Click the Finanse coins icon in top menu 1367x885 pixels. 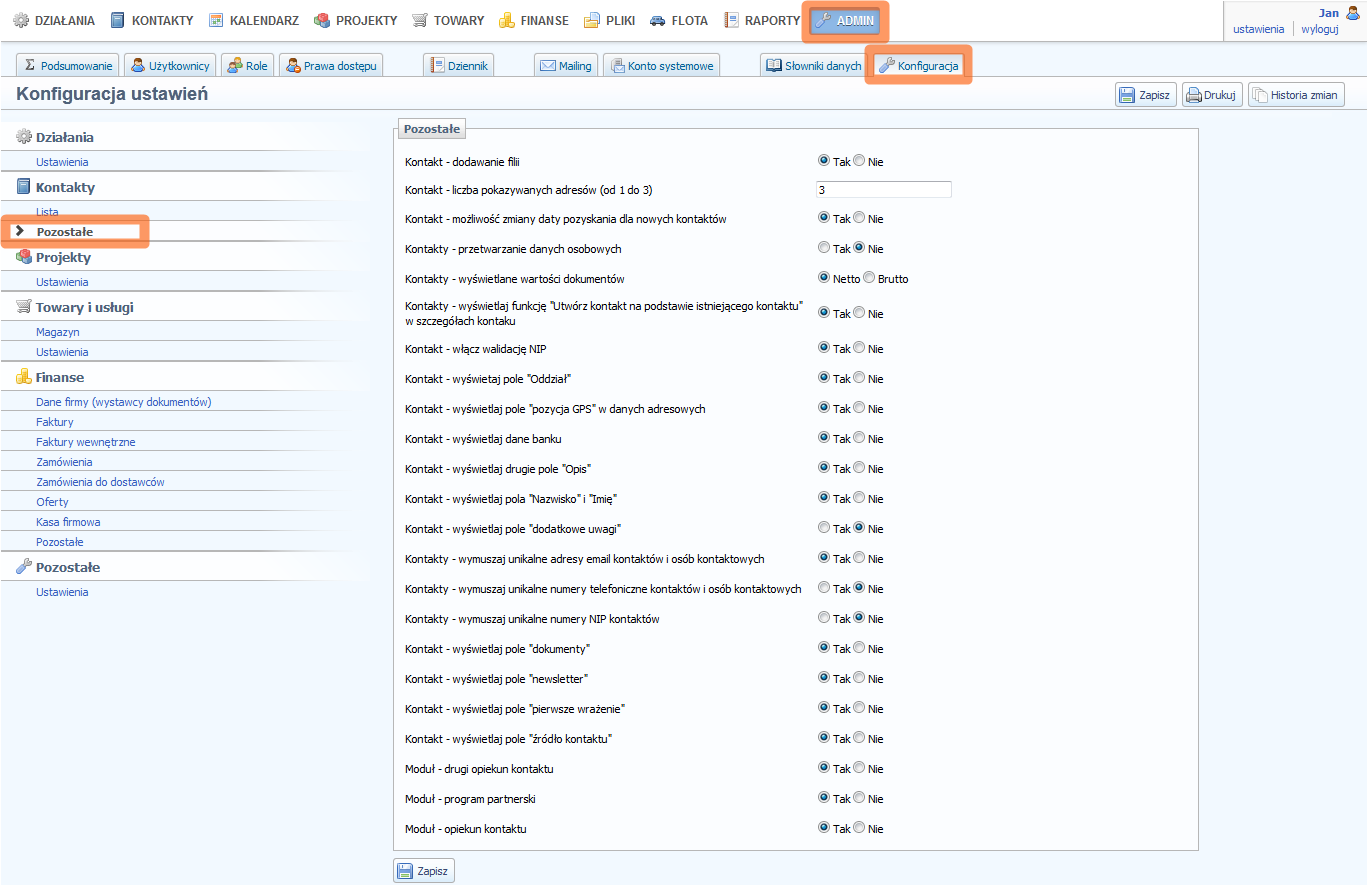click(x=507, y=20)
